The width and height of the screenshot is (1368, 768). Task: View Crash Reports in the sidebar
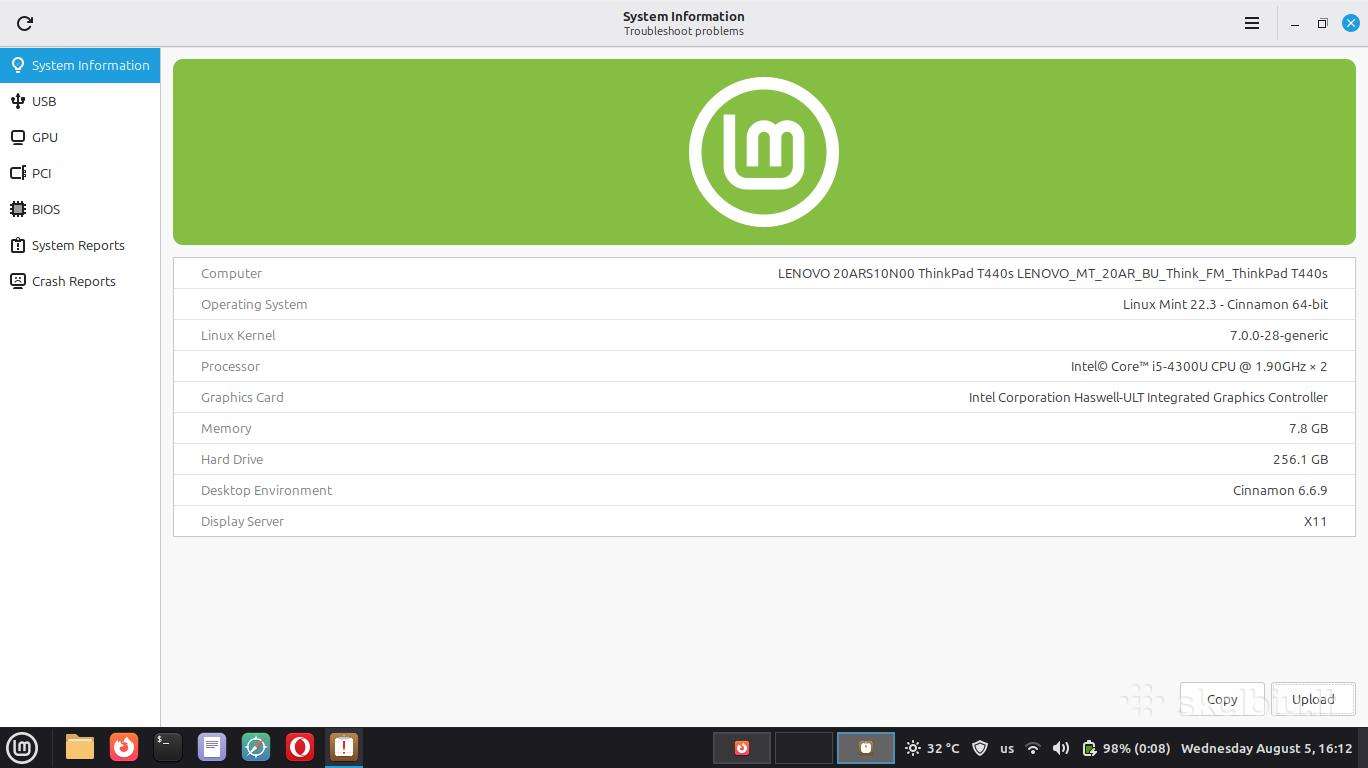click(80, 281)
